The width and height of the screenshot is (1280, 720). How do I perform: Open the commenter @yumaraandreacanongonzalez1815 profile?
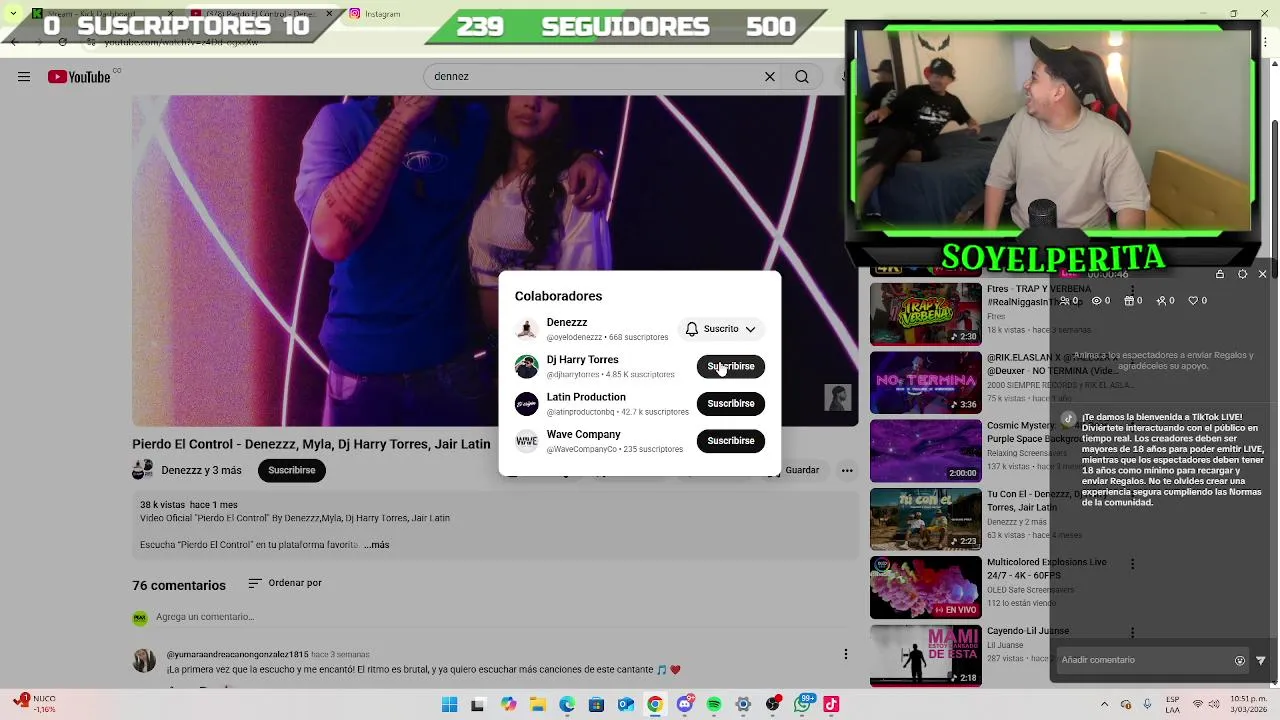(237, 654)
